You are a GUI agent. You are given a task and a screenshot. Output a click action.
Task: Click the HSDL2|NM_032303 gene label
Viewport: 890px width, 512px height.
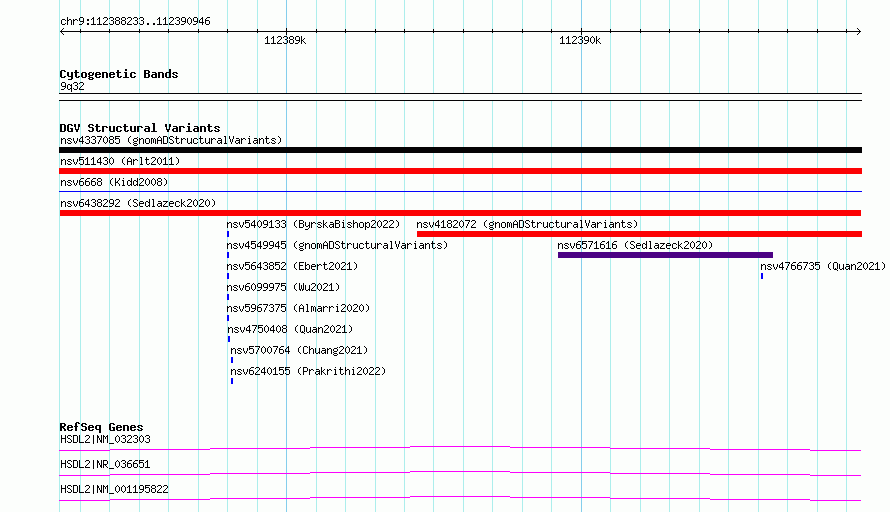[106, 439]
